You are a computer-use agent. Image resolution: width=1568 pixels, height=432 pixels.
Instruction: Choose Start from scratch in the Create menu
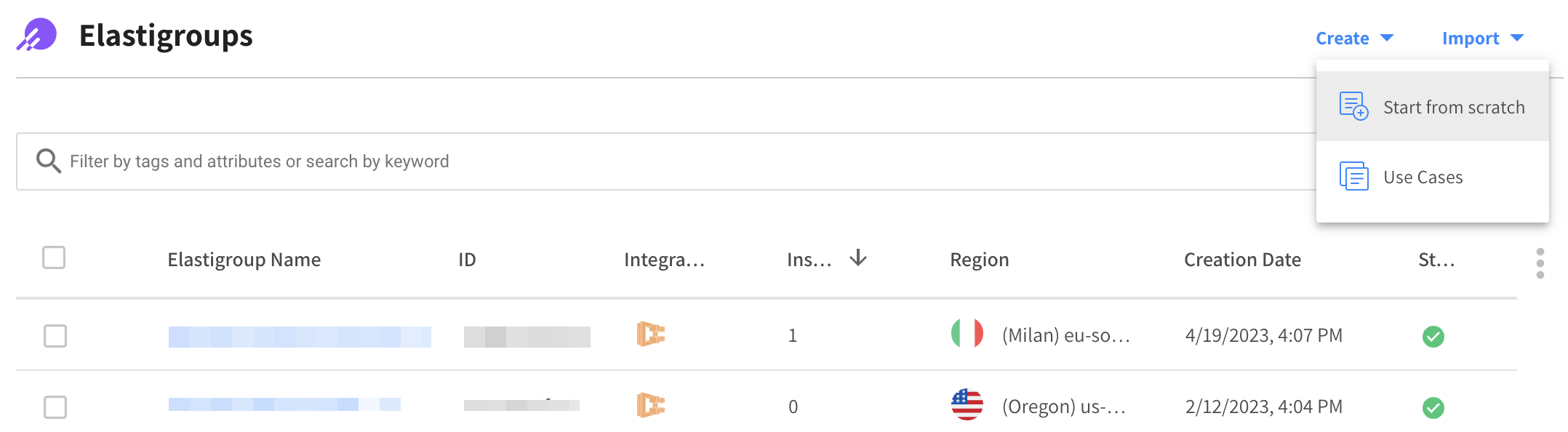(x=1453, y=107)
